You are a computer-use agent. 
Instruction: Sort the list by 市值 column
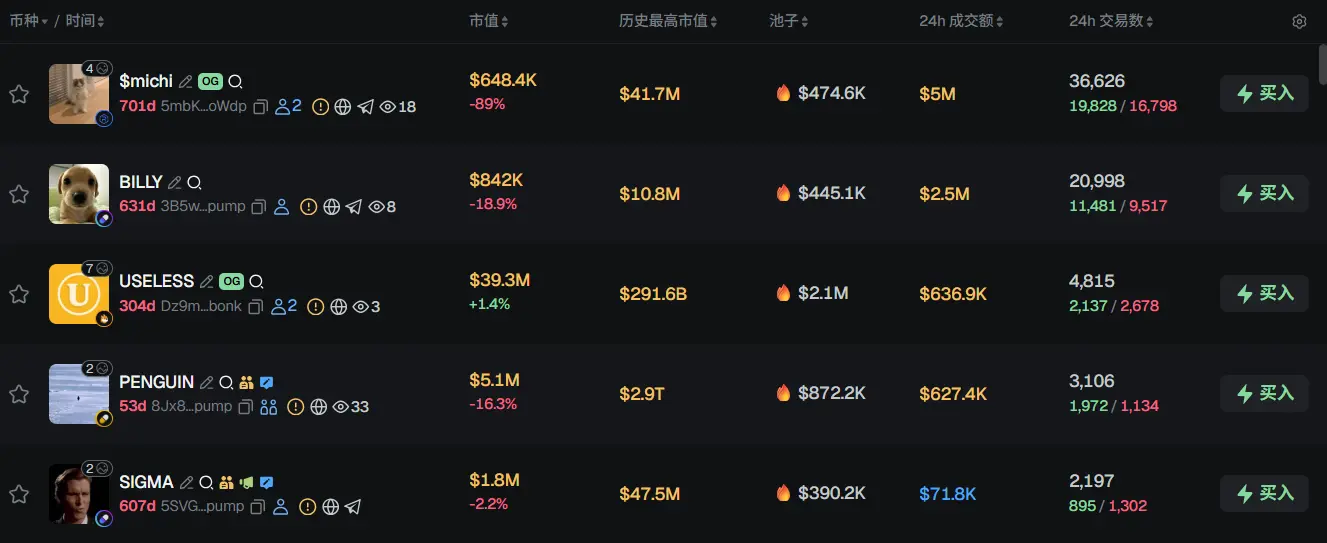(x=489, y=21)
